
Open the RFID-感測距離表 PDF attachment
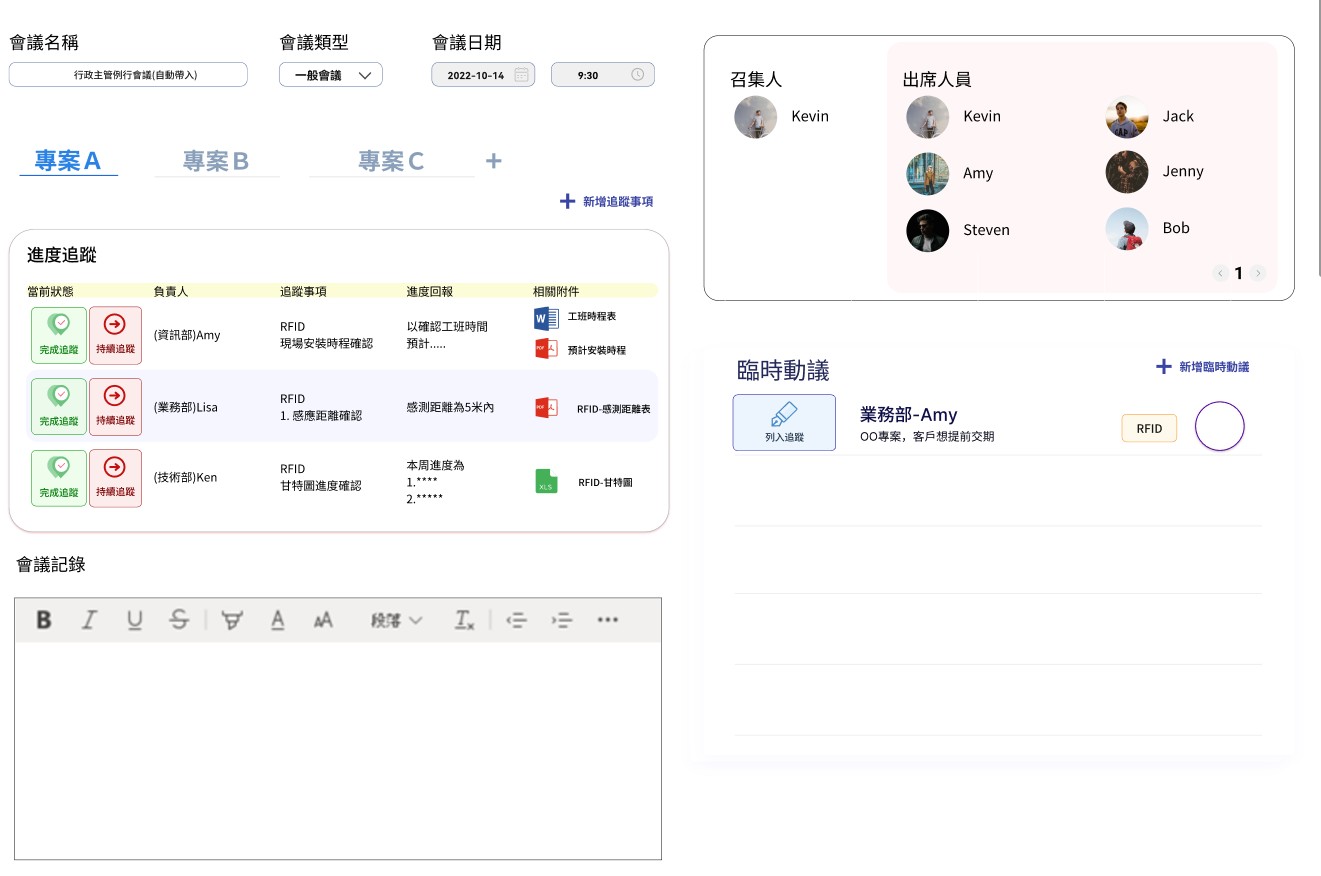593,408
